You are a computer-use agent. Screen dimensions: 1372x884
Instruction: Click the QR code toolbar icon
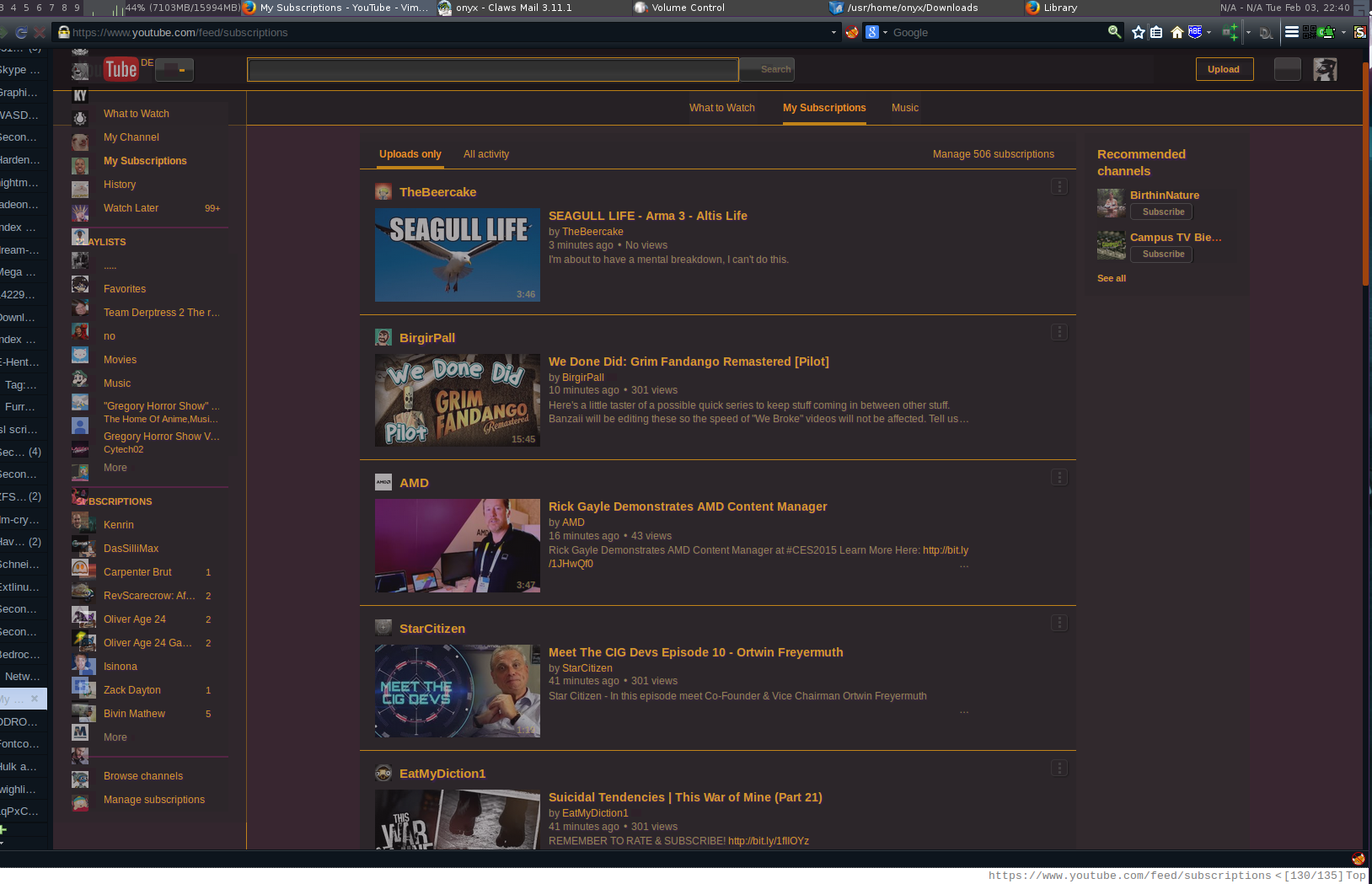pyautogui.click(x=1309, y=32)
